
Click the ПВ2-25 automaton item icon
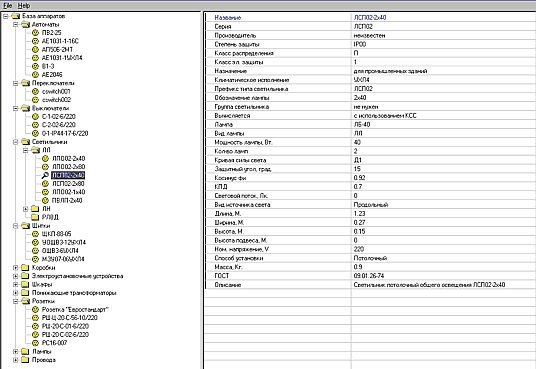(35, 32)
